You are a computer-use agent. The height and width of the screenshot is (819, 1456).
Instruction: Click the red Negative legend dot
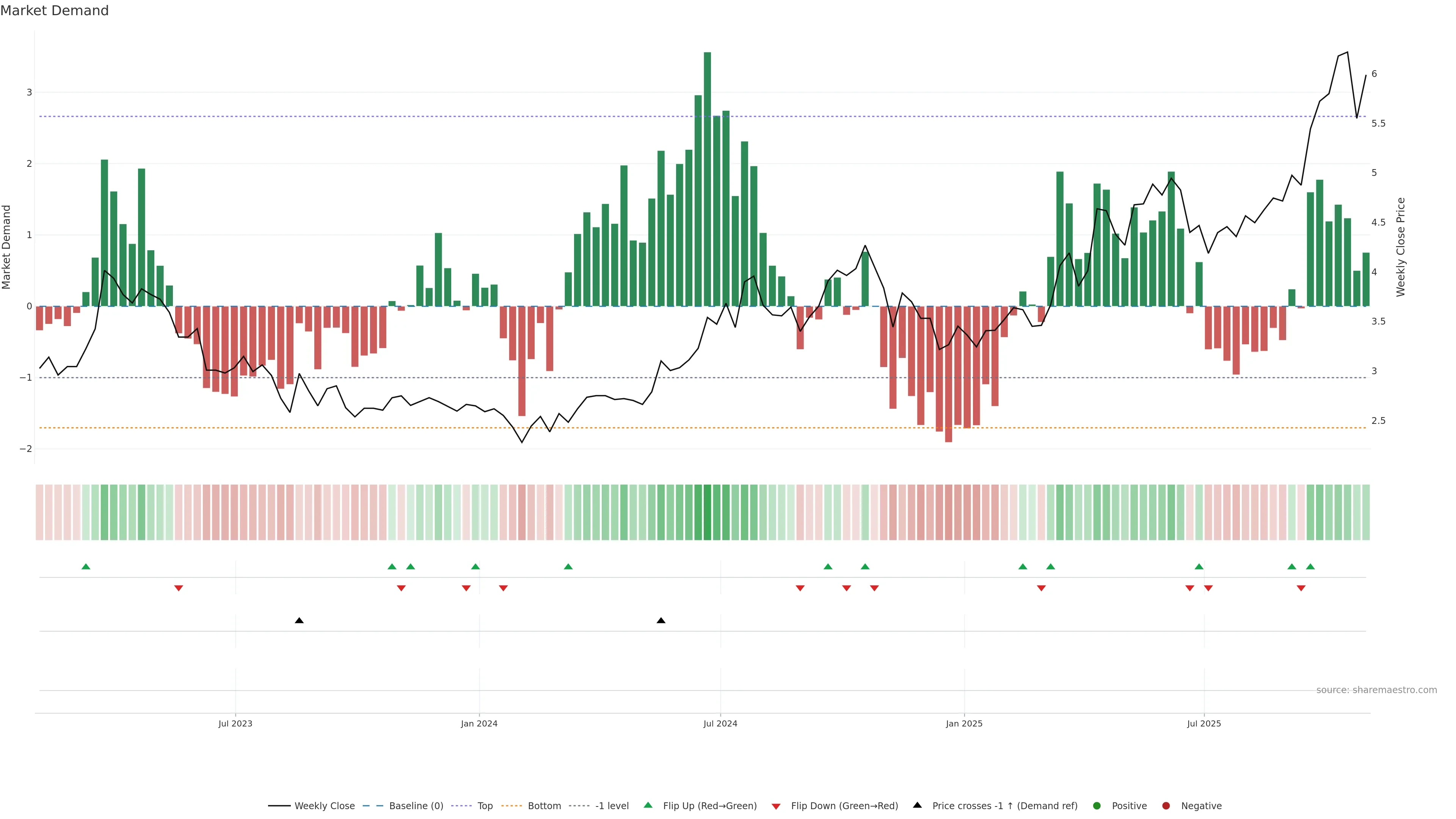point(1166,805)
